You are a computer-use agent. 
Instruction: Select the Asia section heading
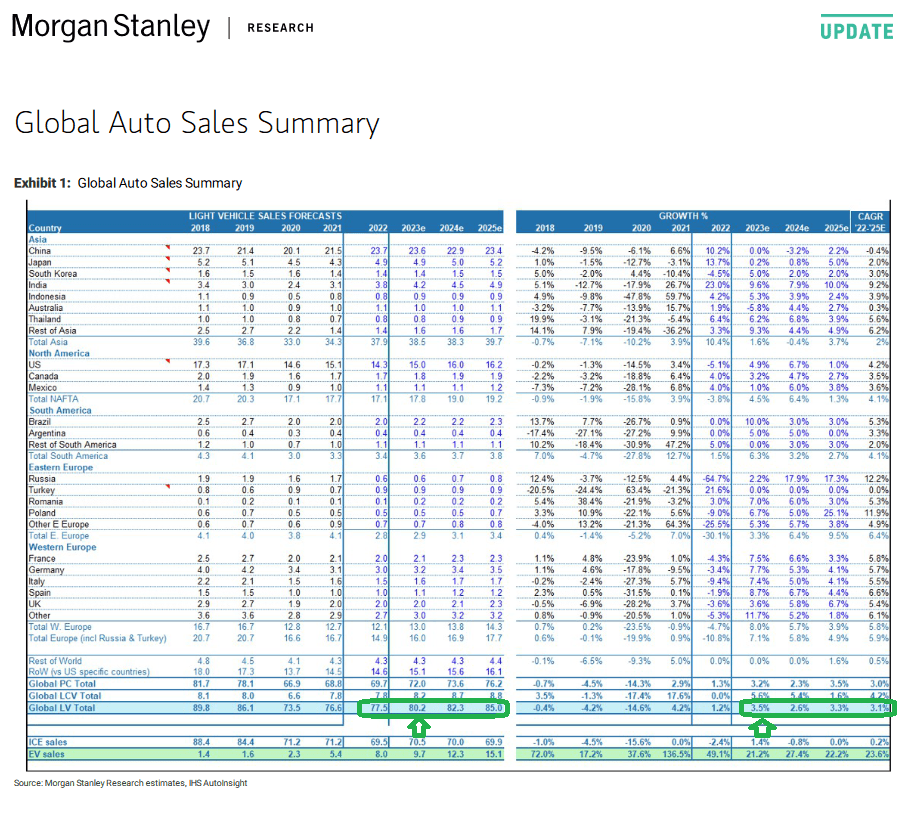[x=38, y=239]
